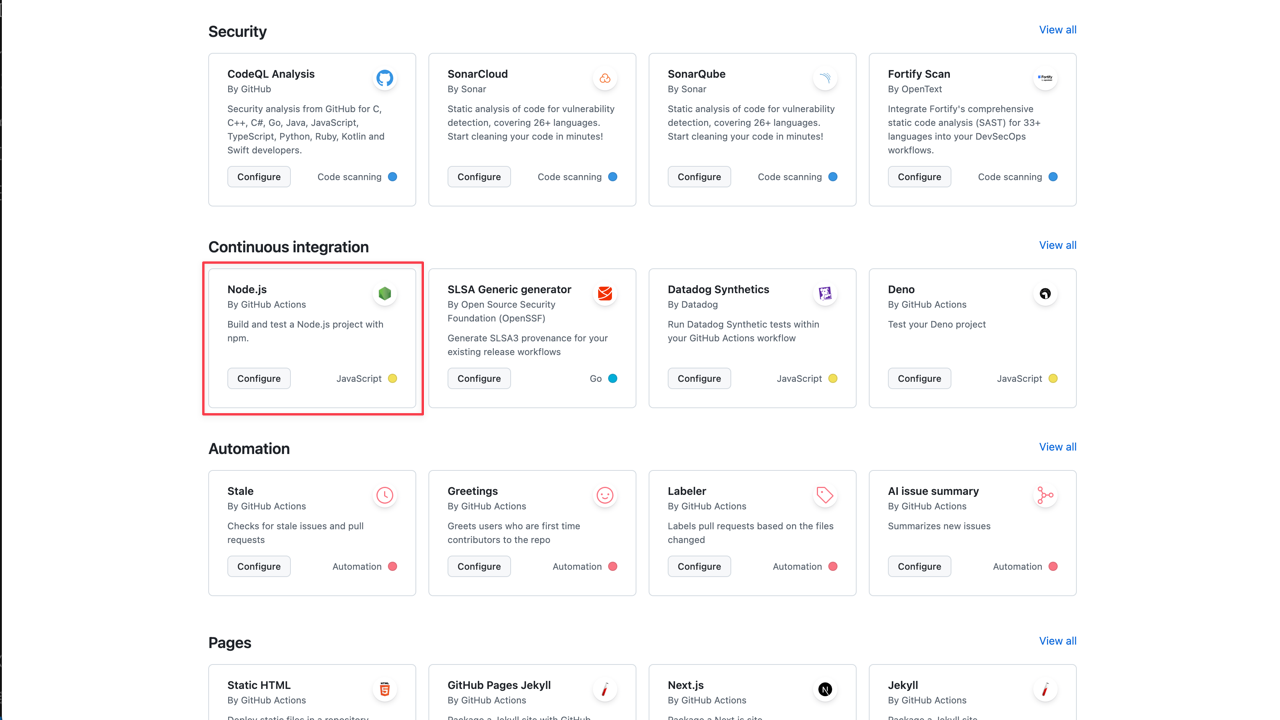Image resolution: width=1280 pixels, height=720 pixels.
Task: Click the Node.js green hexagon icon
Action: (385, 293)
